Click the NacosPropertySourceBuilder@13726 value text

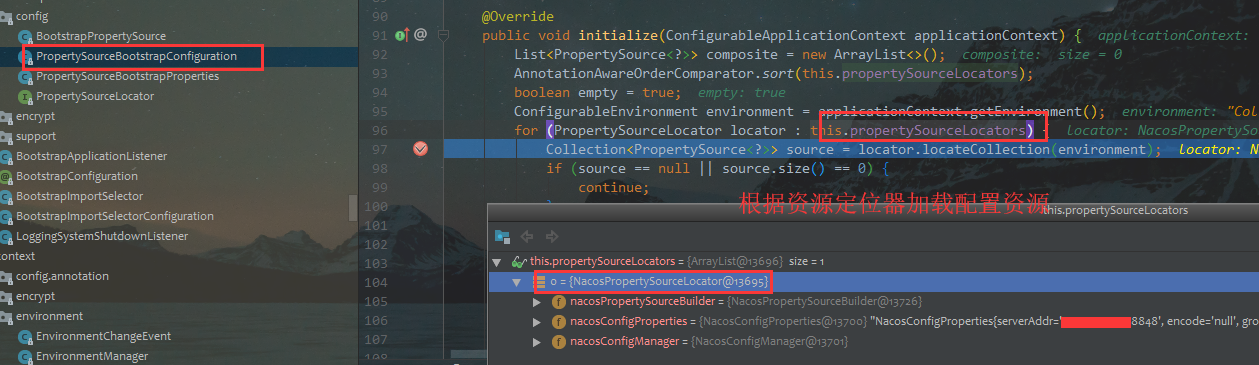[824, 301]
